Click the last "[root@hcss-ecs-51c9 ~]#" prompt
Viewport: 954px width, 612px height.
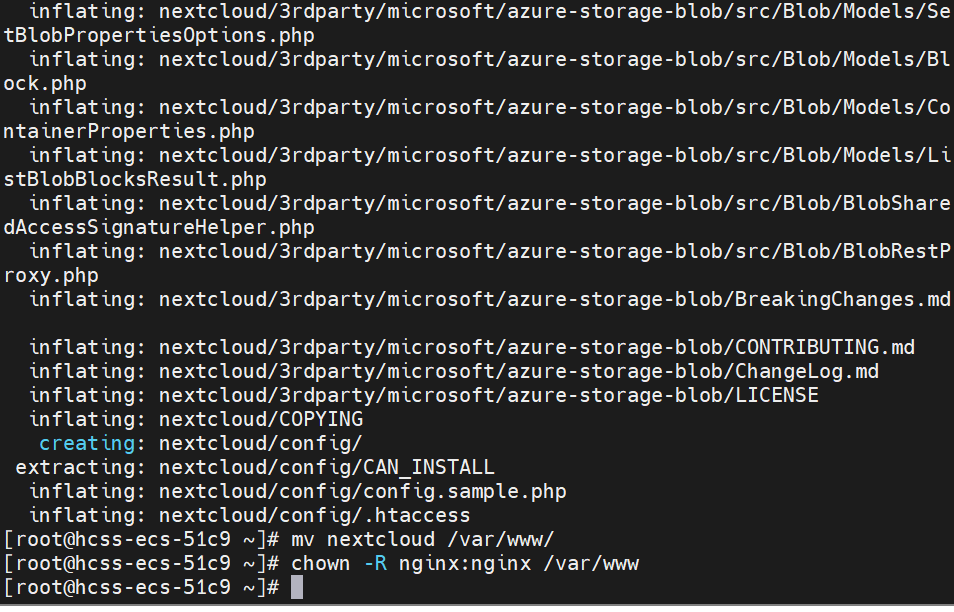coord(141,588)
